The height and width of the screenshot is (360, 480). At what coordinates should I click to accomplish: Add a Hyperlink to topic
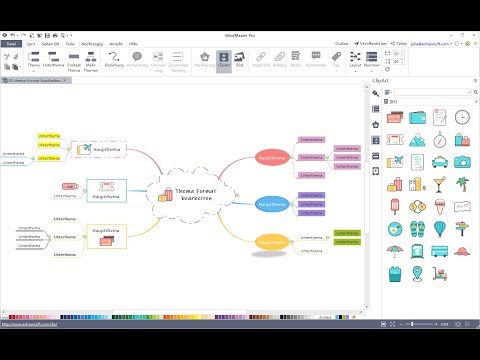[x=261, y=60]
